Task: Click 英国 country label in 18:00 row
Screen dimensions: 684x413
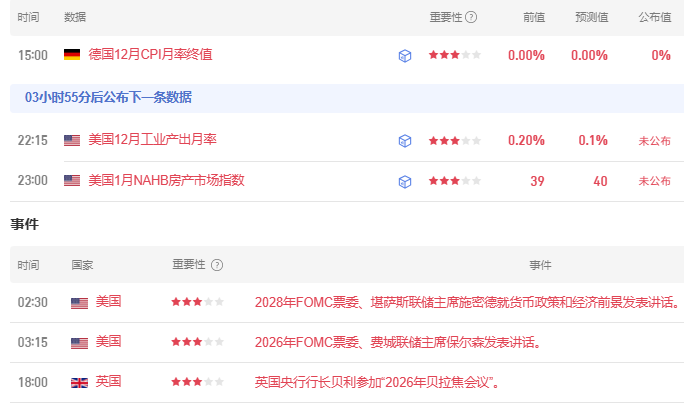Action: (x=109, y=382)
